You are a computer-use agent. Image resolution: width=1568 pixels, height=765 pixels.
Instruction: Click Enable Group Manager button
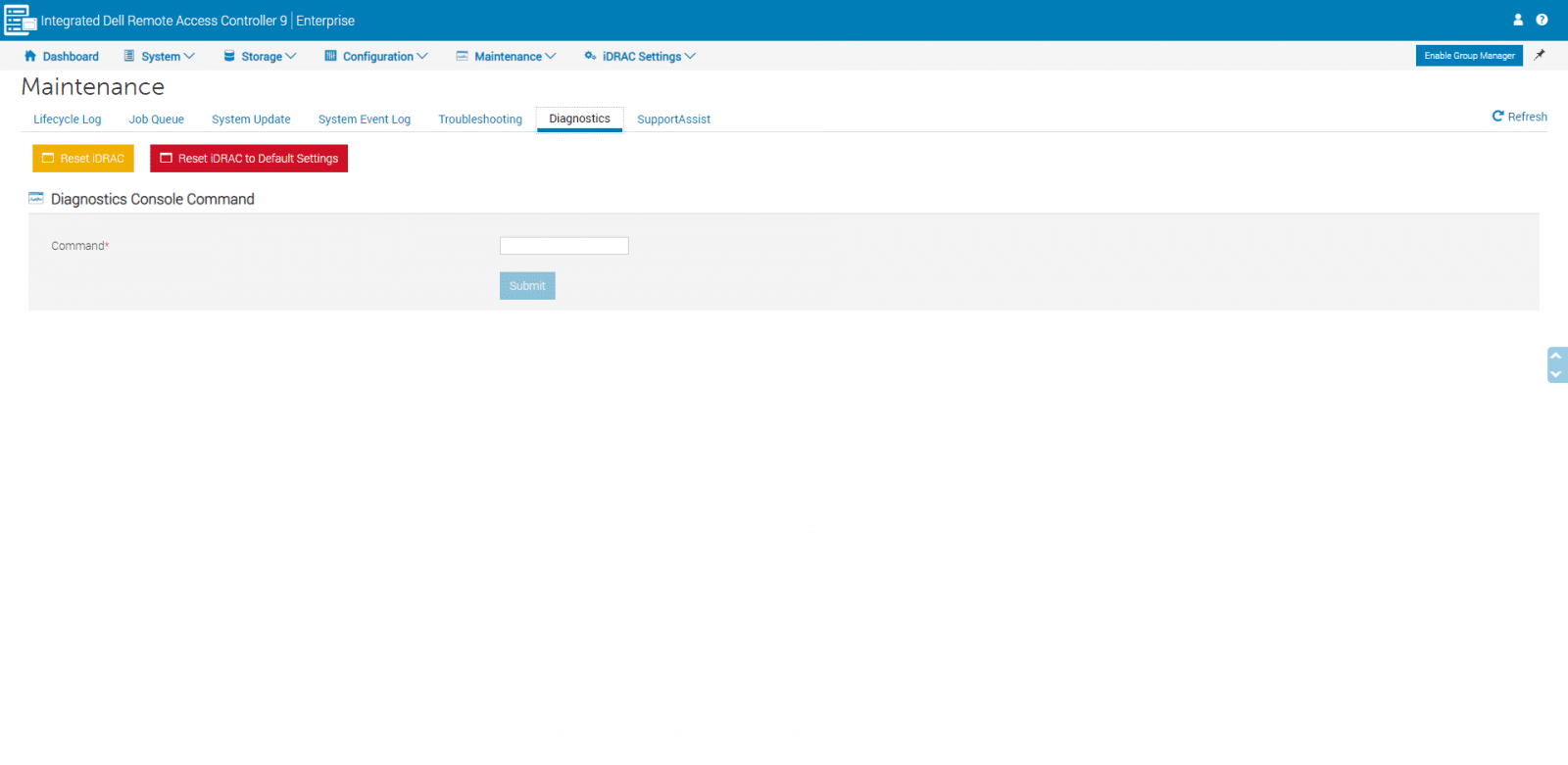click(1469, 56)
